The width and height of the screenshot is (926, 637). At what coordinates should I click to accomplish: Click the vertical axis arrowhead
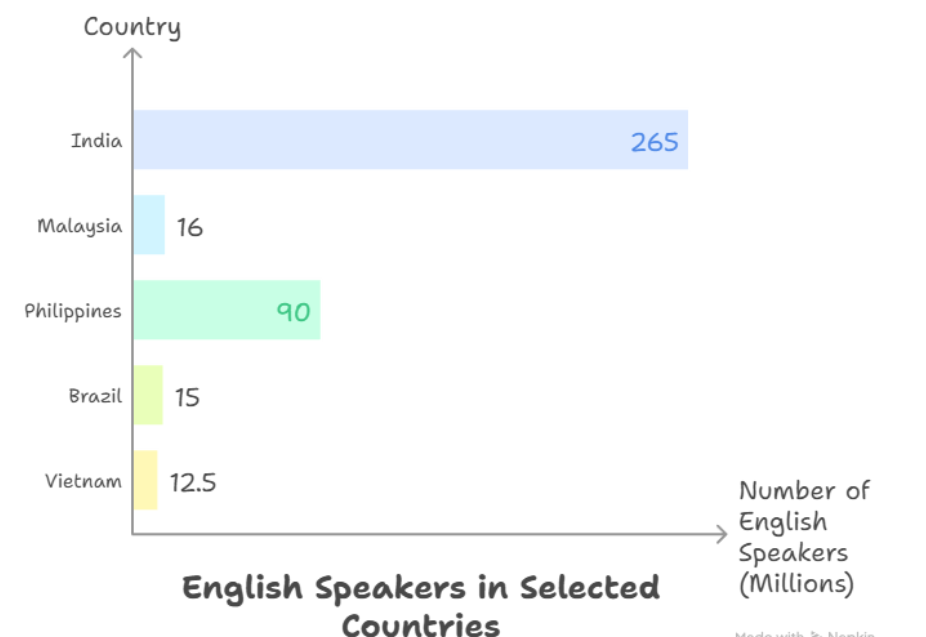pos(132,50)
